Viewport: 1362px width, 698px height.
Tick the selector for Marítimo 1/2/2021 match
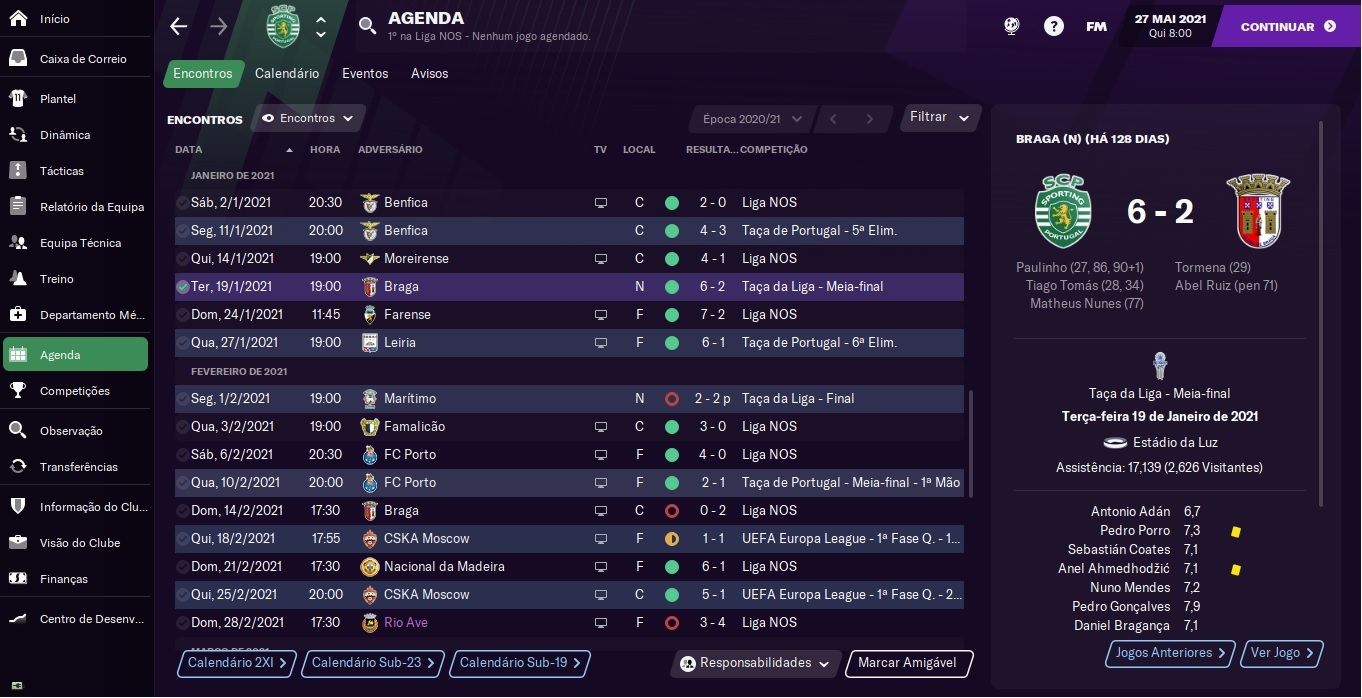pyautogui.click(x=182, y=399)
